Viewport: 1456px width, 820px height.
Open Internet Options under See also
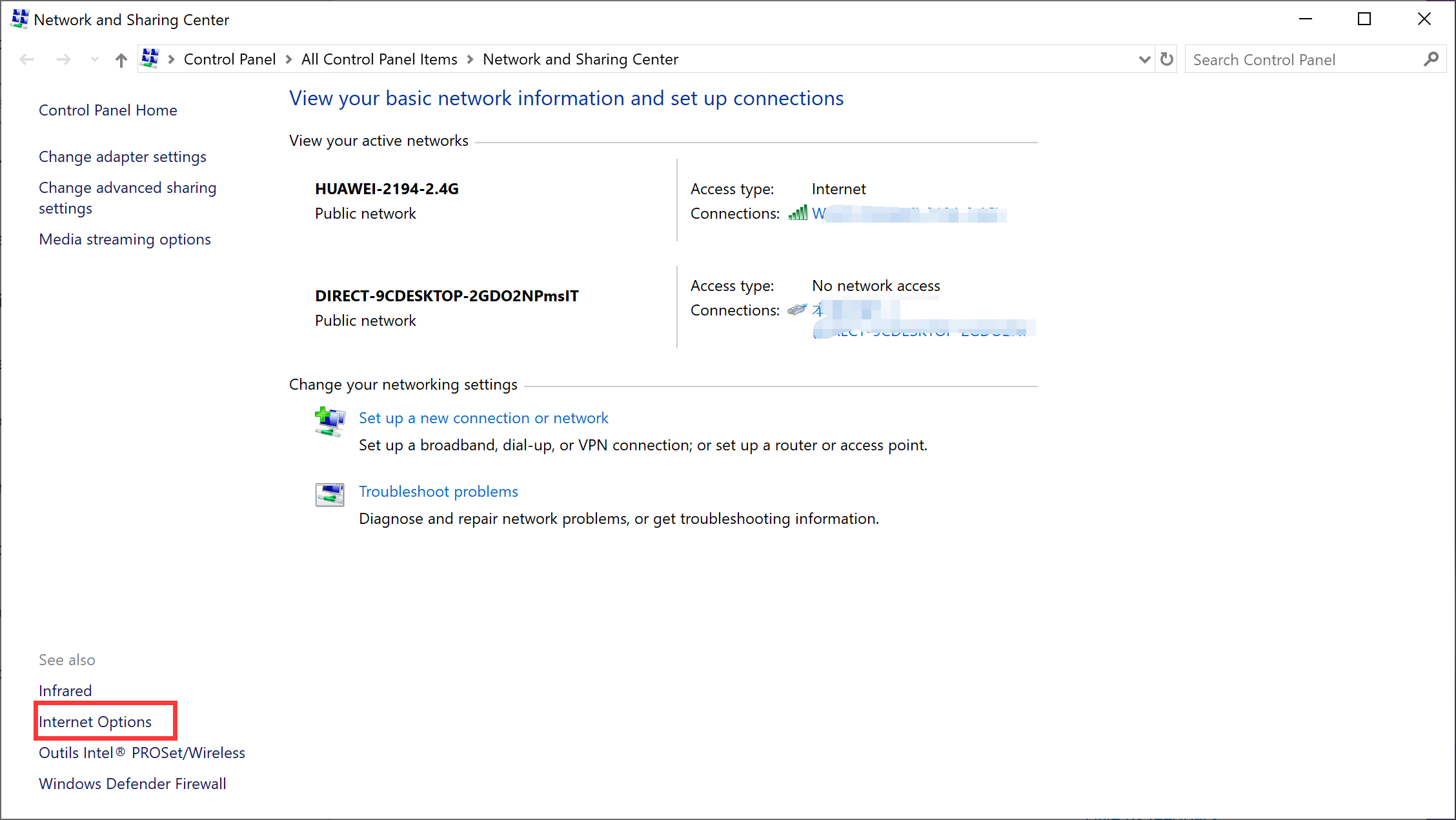point(95,722)
